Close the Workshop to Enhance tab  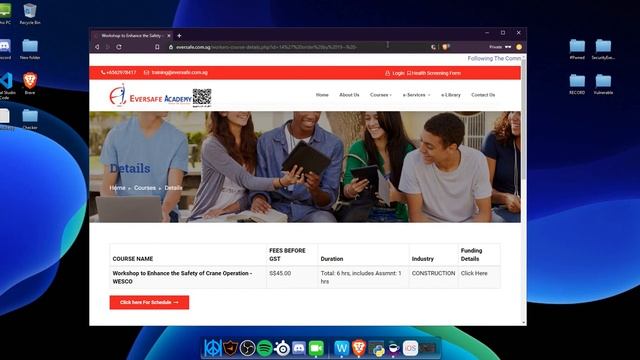(169, 36)
